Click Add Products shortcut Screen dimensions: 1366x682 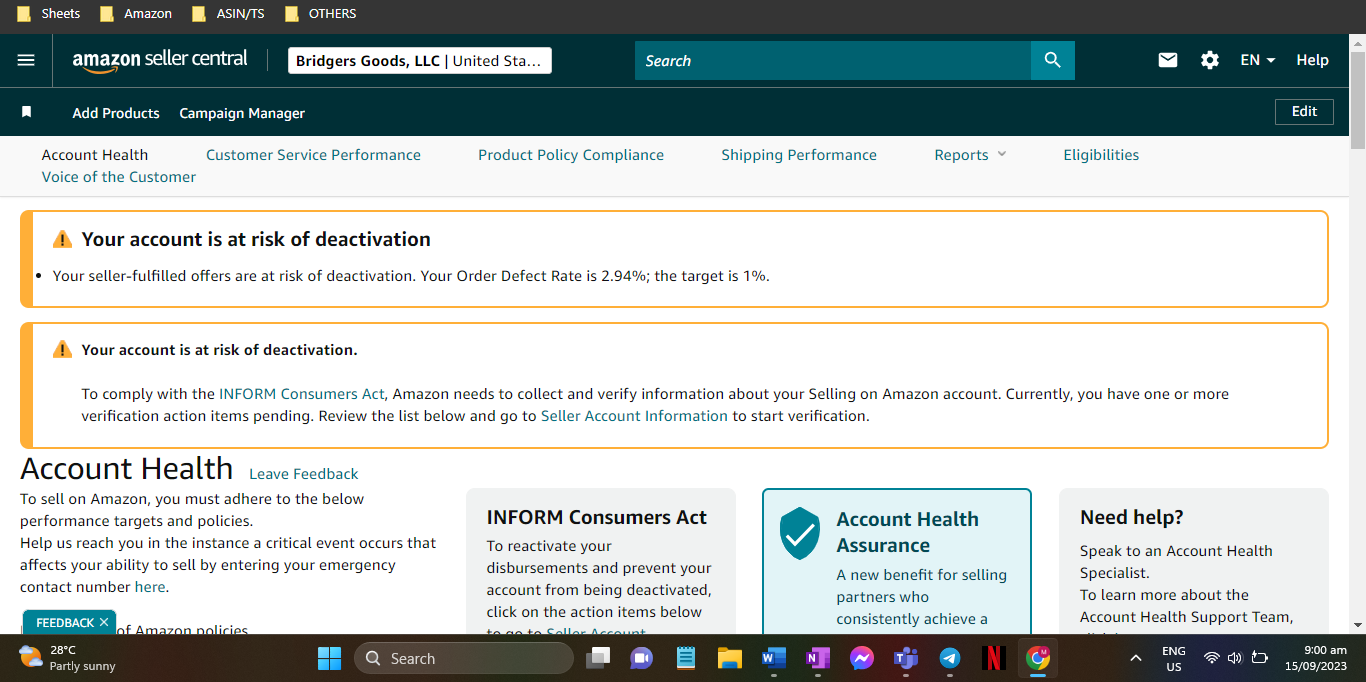point(116,113)
